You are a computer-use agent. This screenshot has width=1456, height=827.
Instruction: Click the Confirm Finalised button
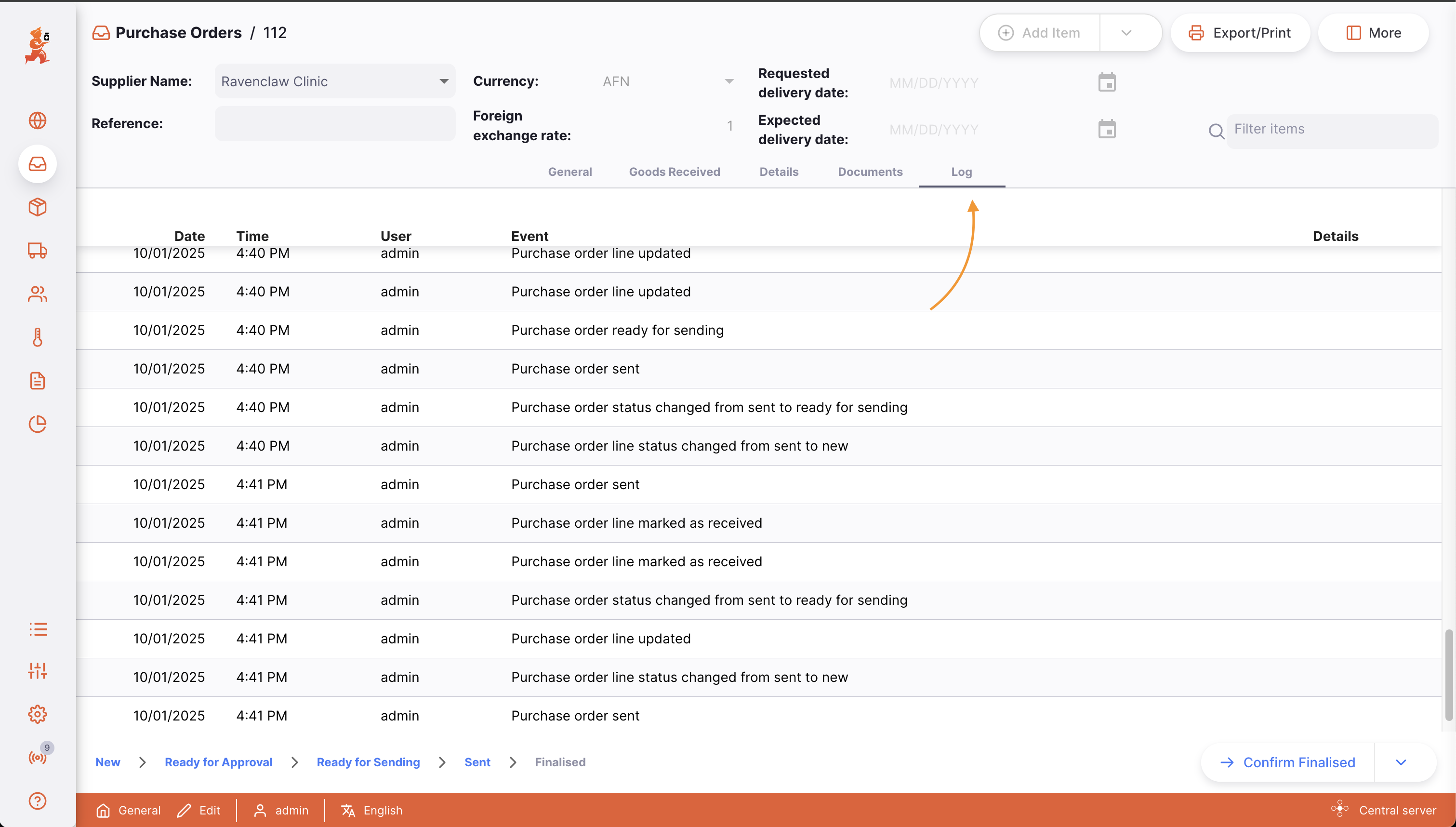click(x=1287, y=762)
